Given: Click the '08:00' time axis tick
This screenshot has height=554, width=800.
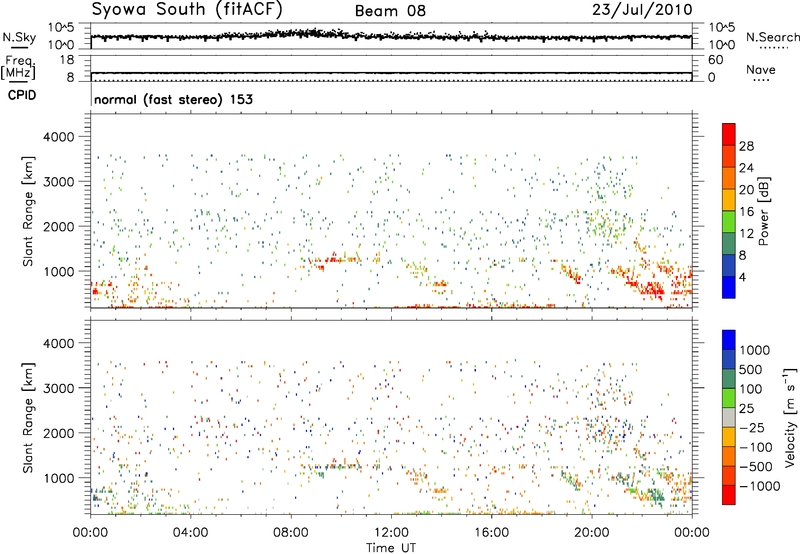Looking at the screenshot, I should click(x=291, y=532).
